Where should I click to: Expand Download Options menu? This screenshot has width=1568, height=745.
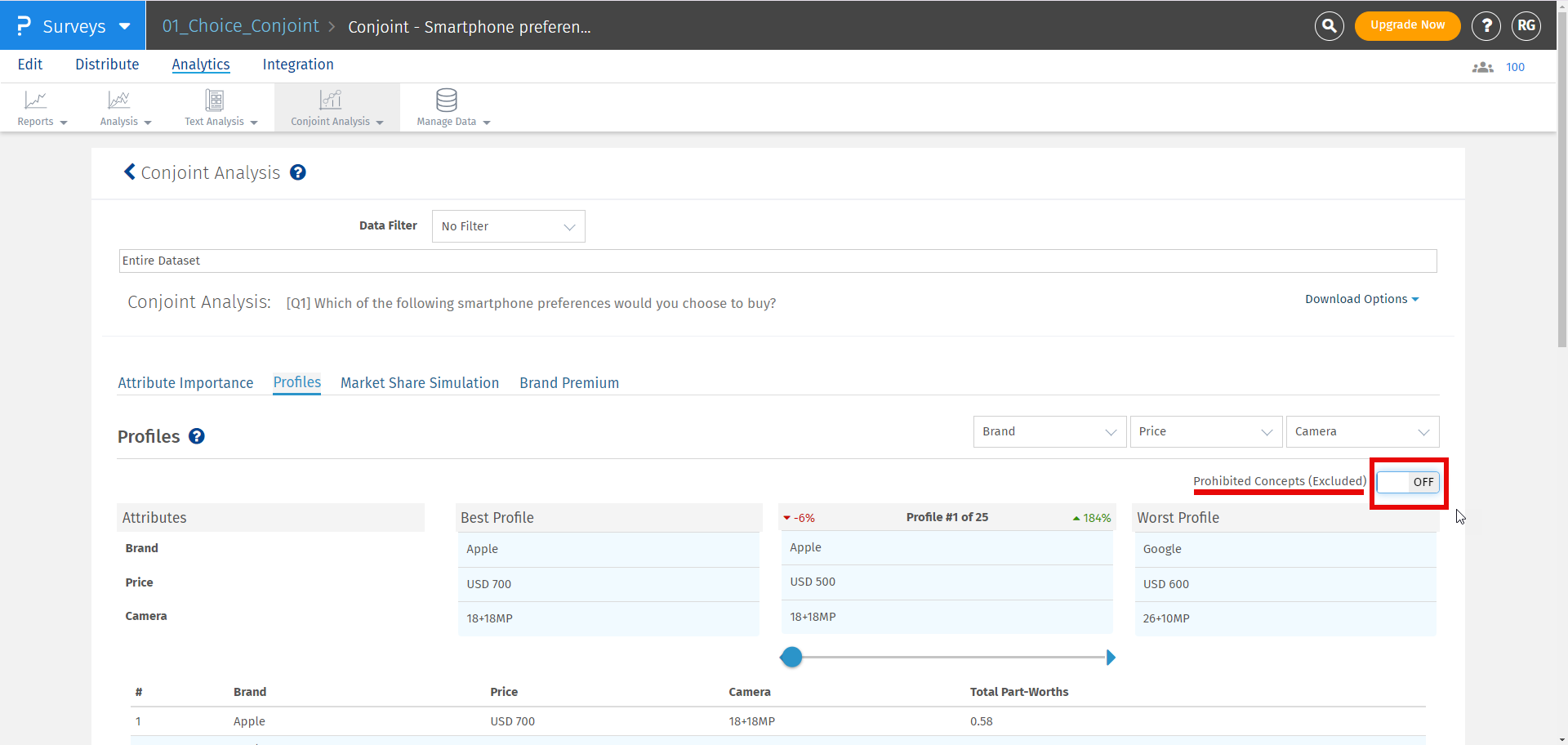(1361, 299)
